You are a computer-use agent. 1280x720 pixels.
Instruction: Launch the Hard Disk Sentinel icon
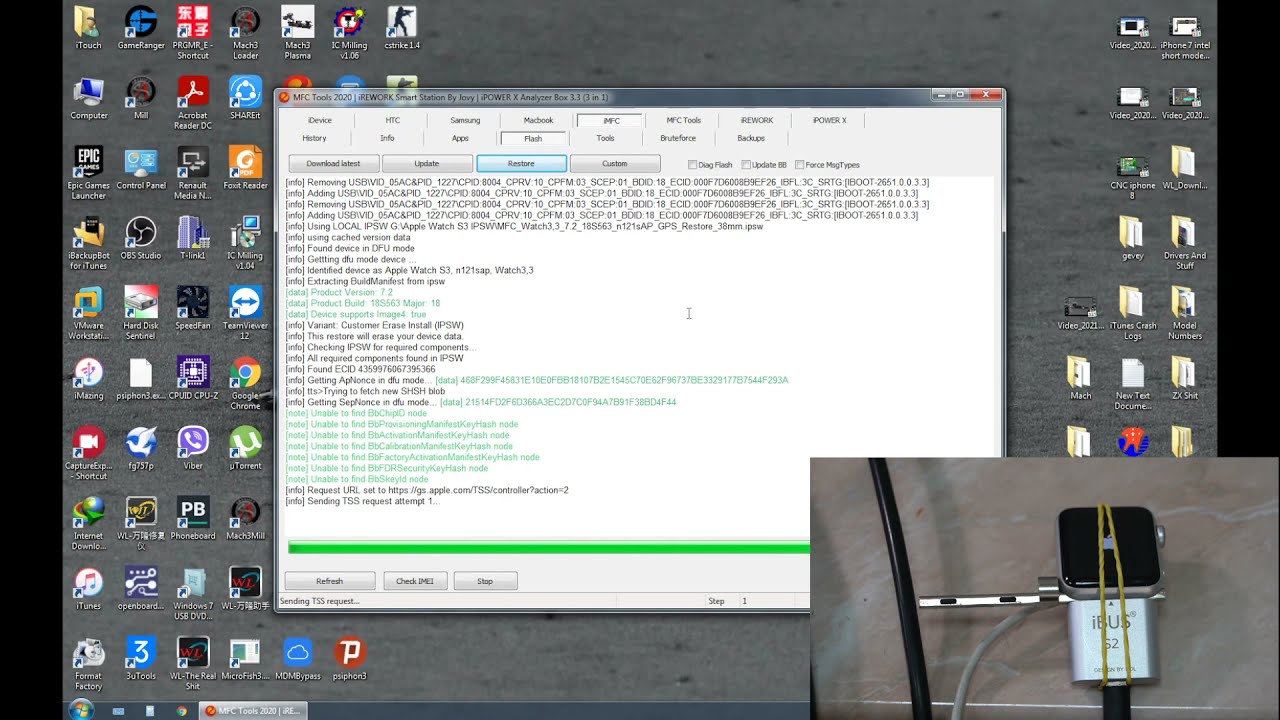(x=141, y=314)
